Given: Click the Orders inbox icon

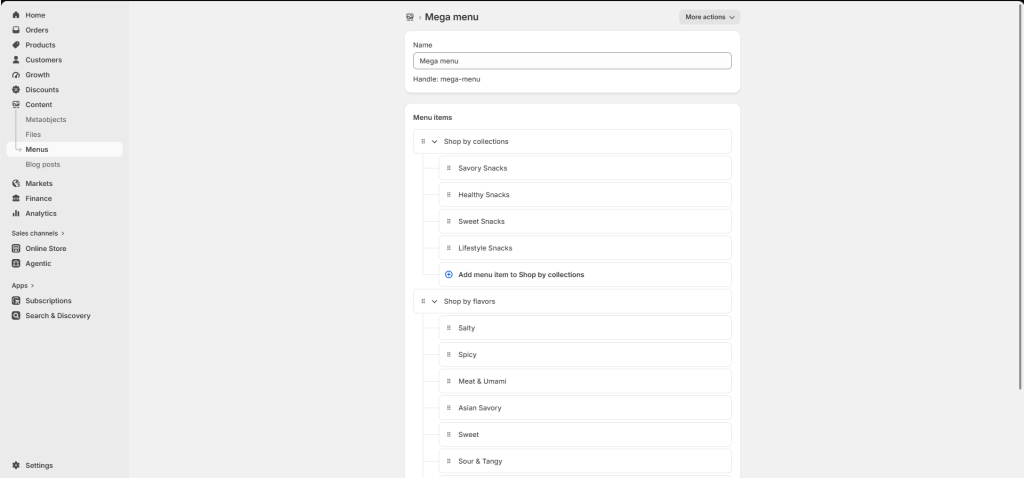Looking at the screenshot, I should pos(16,30).
